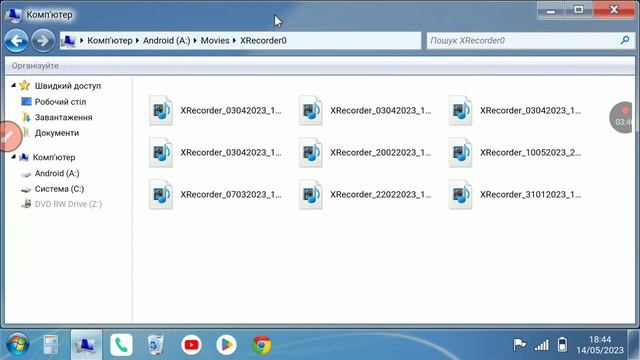640x360 pixels.
Task: Click the media icon of XRecorder_10052023 file
Action: [x=460, y=152]
